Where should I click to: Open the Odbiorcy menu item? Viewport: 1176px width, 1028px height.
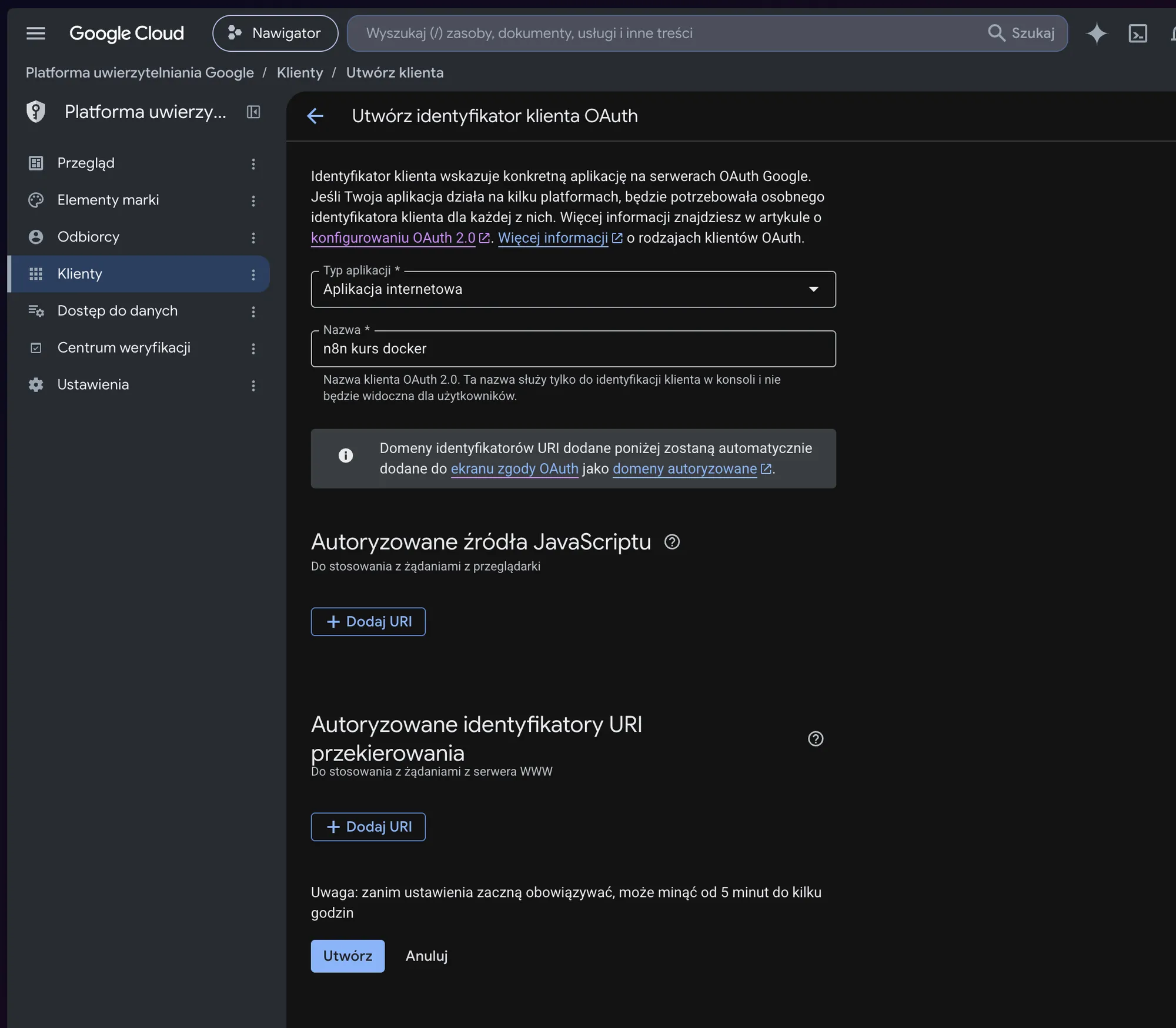click(139, 237)
